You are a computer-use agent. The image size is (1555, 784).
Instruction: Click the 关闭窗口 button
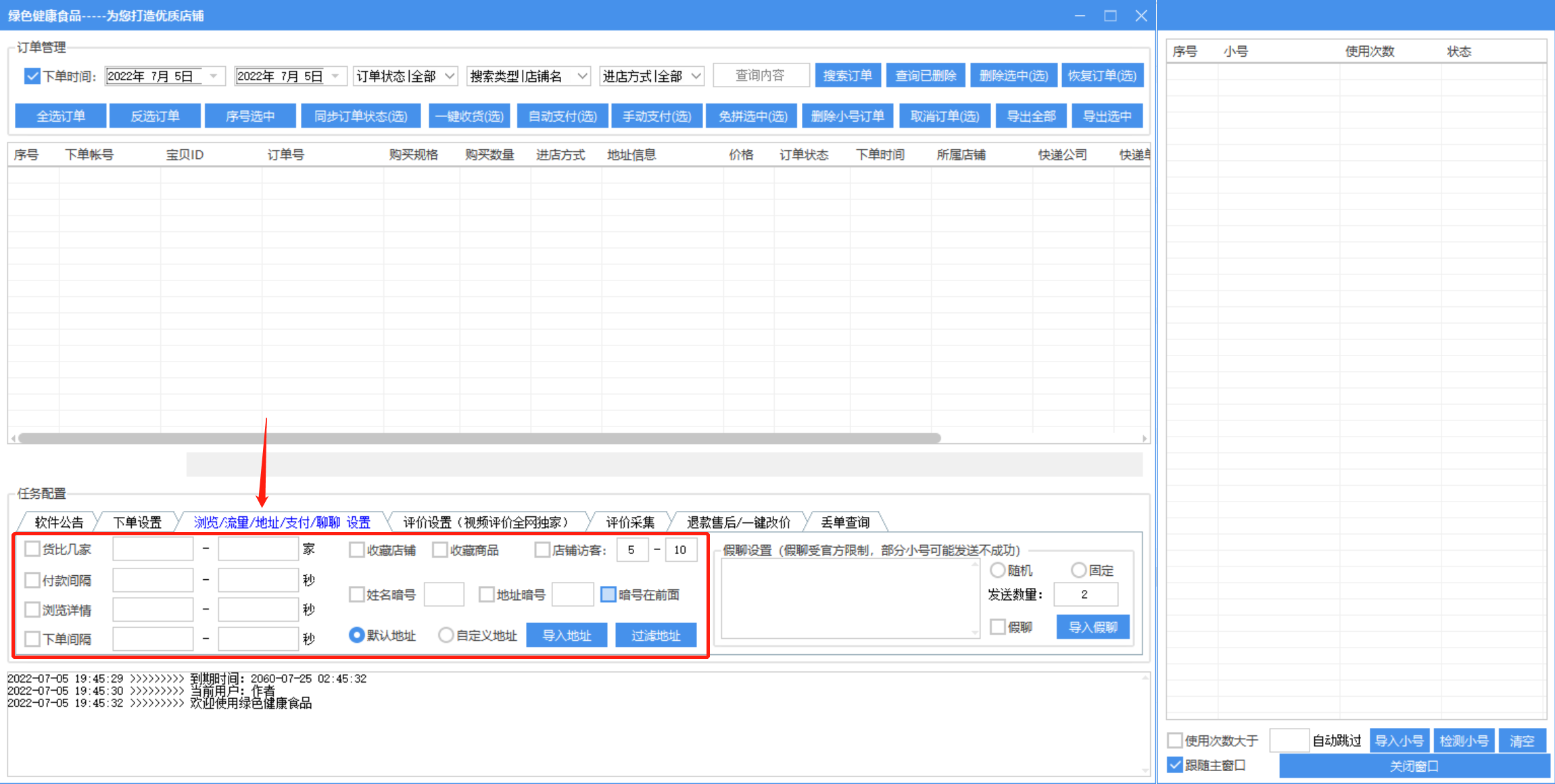coord(1414,766)
